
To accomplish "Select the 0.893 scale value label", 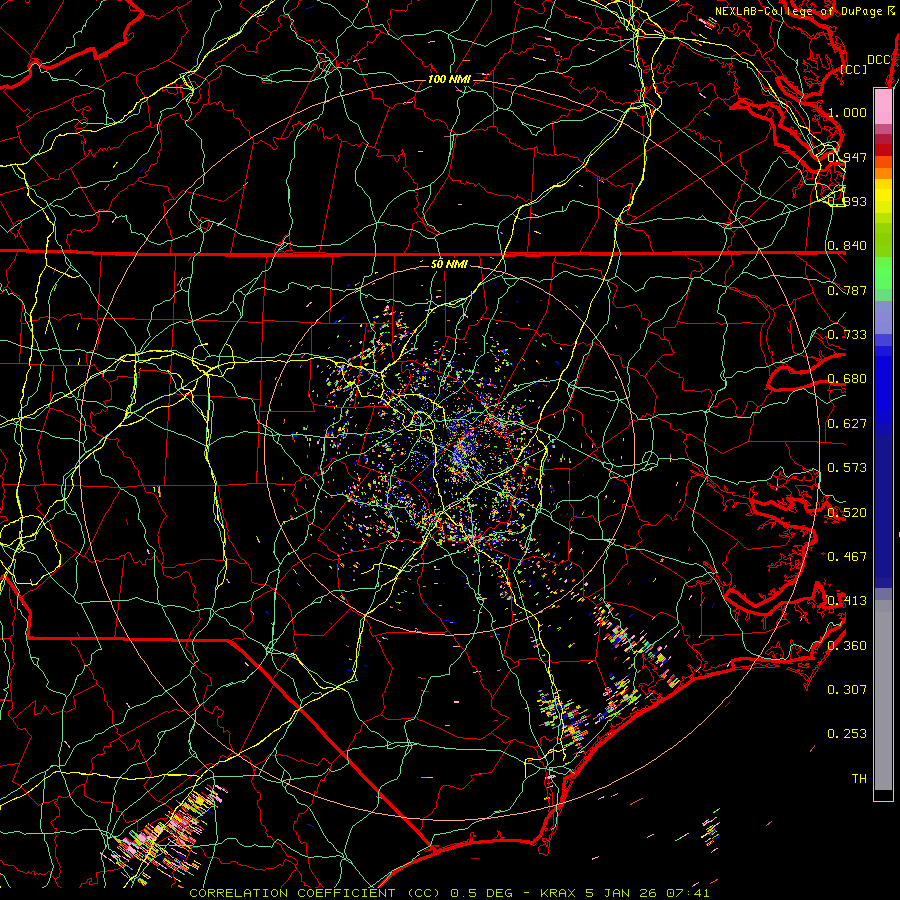I will click(x=847, y=201).
